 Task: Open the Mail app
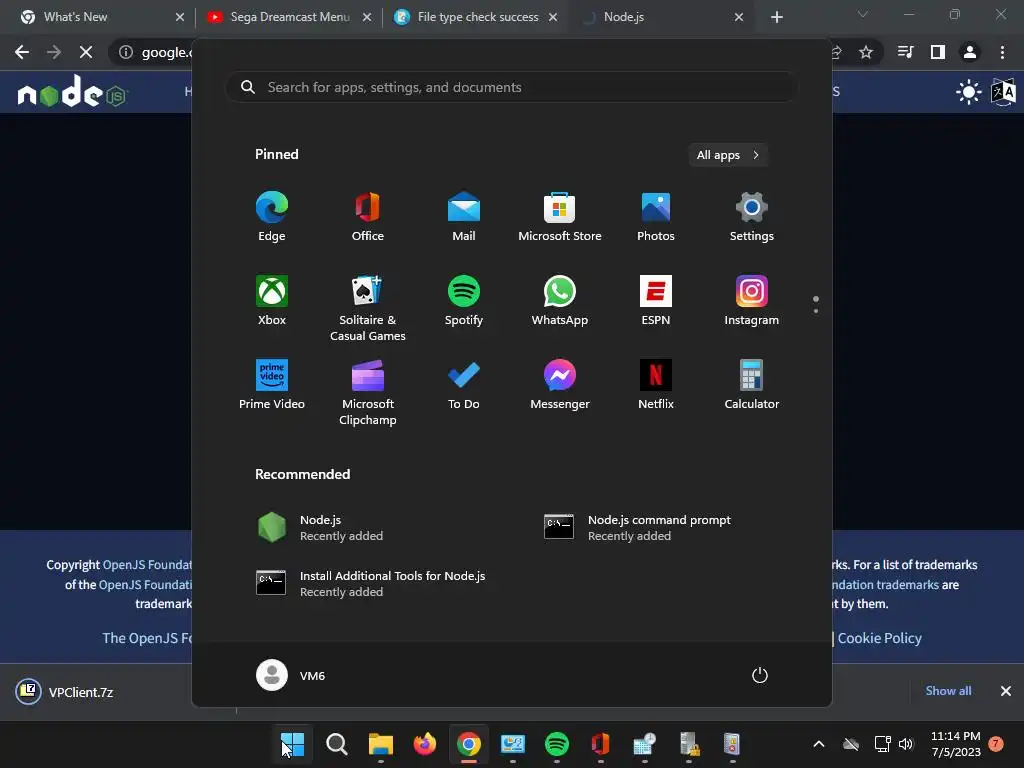[464, 217]
